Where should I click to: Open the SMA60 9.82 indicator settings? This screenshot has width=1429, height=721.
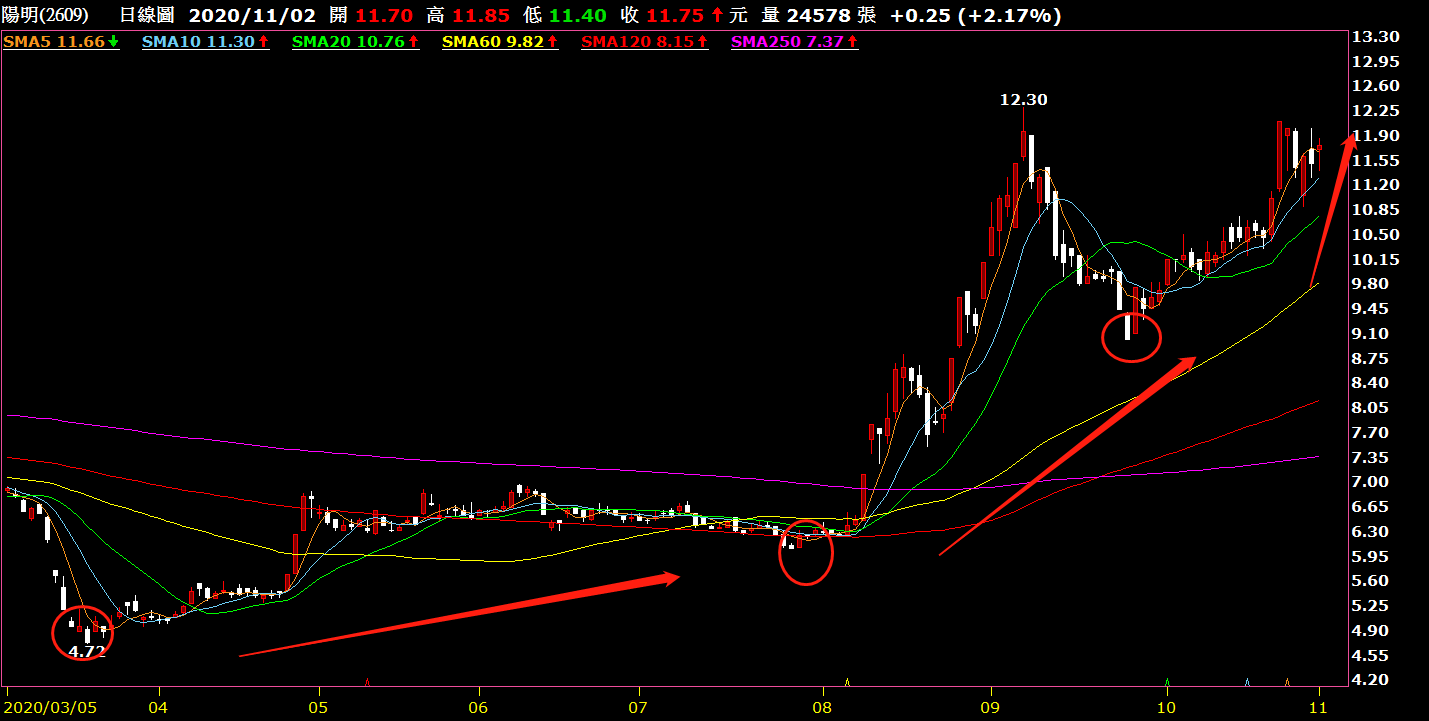pyautogui.click(x=499, y=42)
